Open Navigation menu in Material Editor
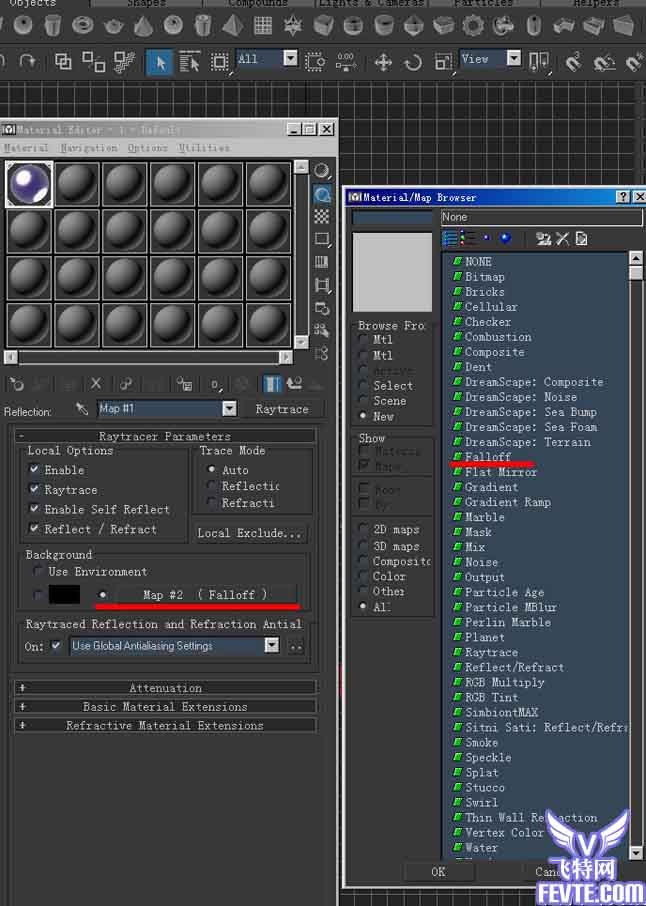Viewport: 646px width, 906px height. [x=88, y=148]
